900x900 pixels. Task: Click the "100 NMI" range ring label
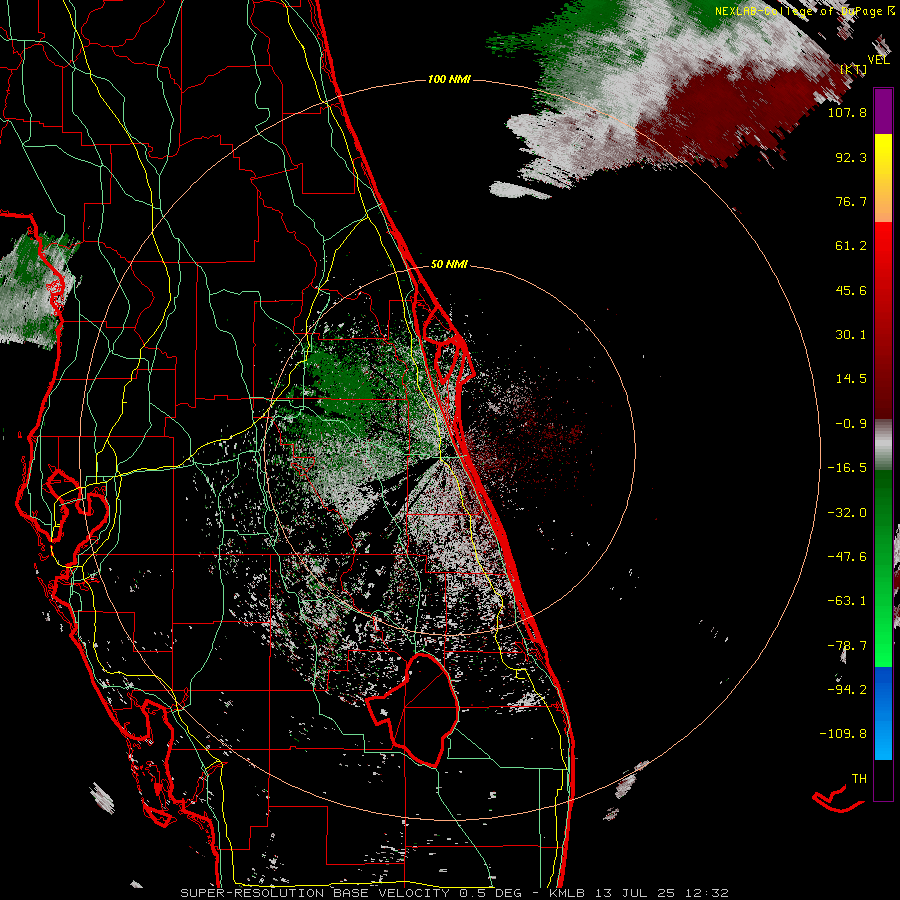pos(449,79)
